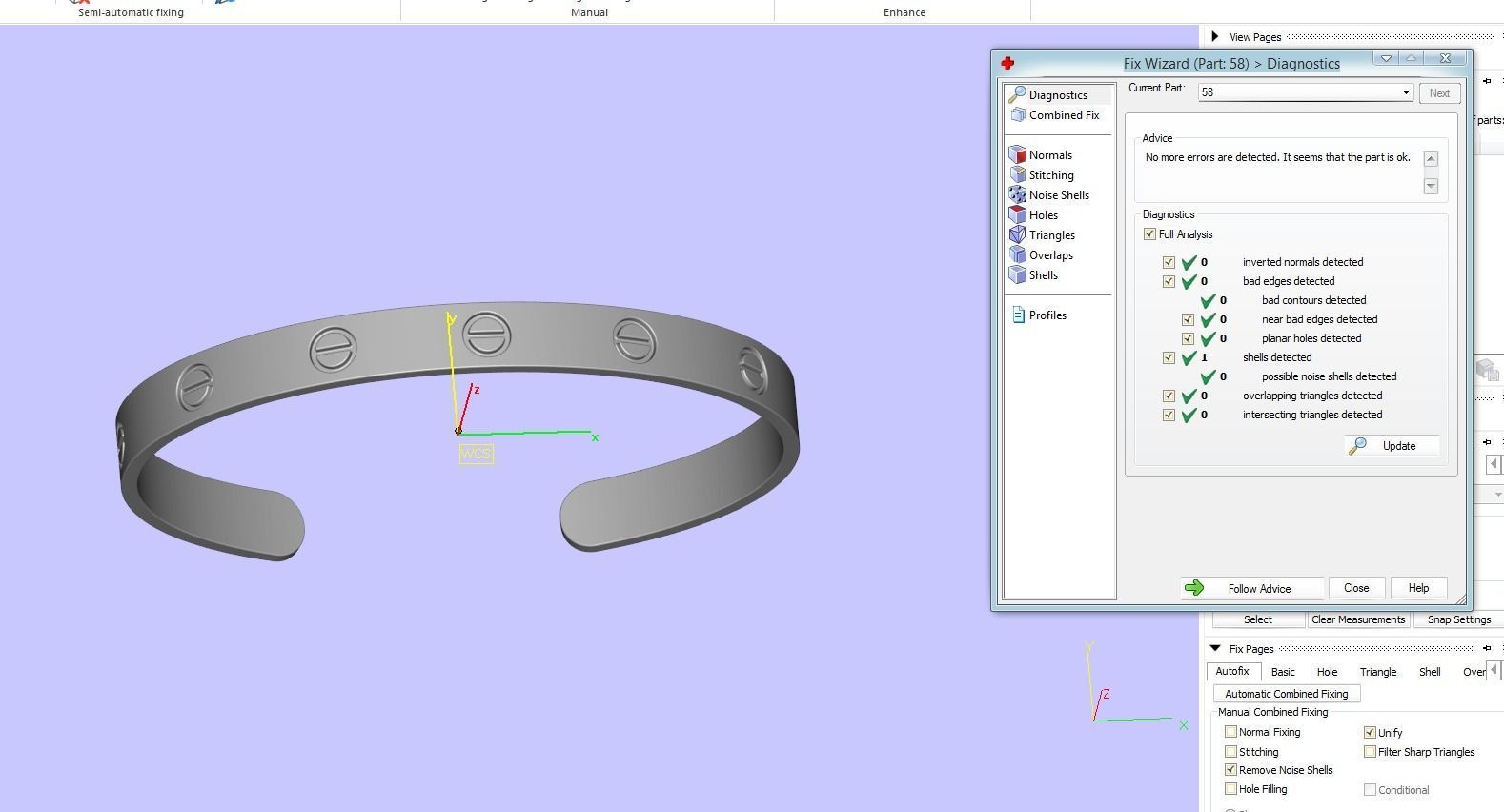
Task: Click Select button in measurements panel
Action: click(1257, 619)
